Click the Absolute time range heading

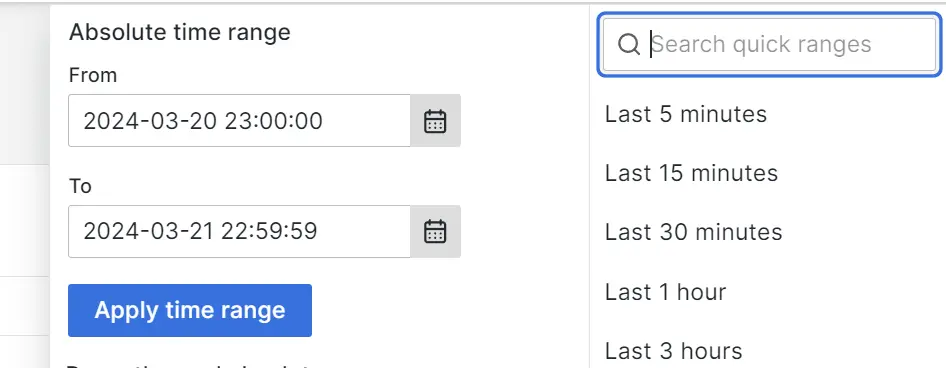tap(180, 32)
